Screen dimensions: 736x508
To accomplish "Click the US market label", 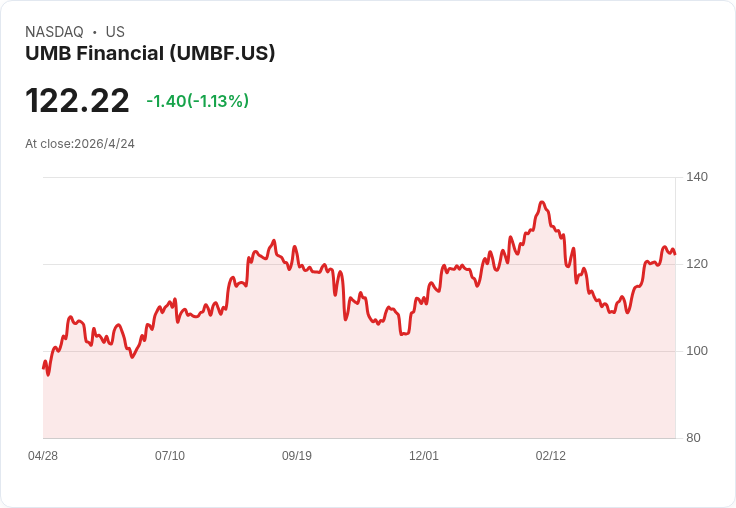I will point(115,32).
